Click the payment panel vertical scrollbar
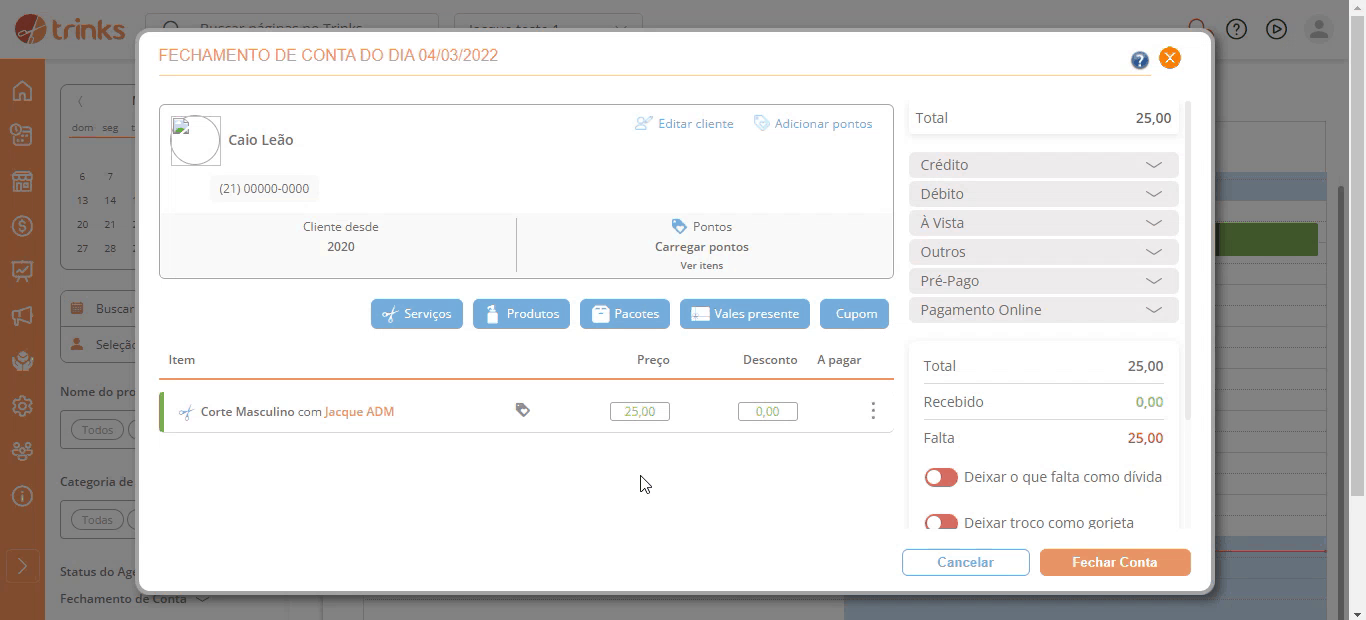The height and width of the screenshot is (620, 1366). coord(1188,260)
